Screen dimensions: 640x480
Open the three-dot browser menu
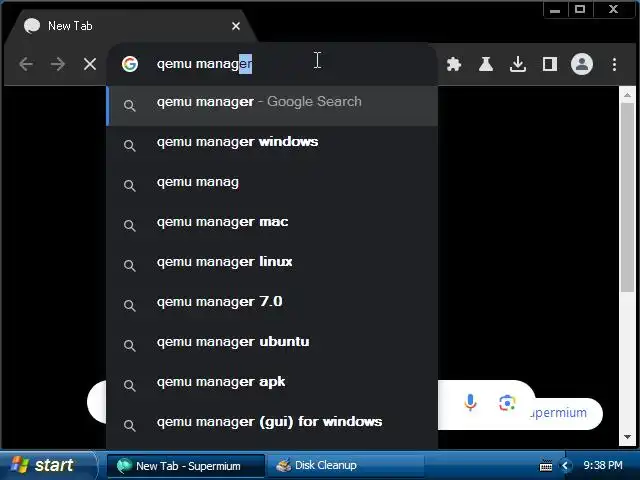click(x=614, y=64)
